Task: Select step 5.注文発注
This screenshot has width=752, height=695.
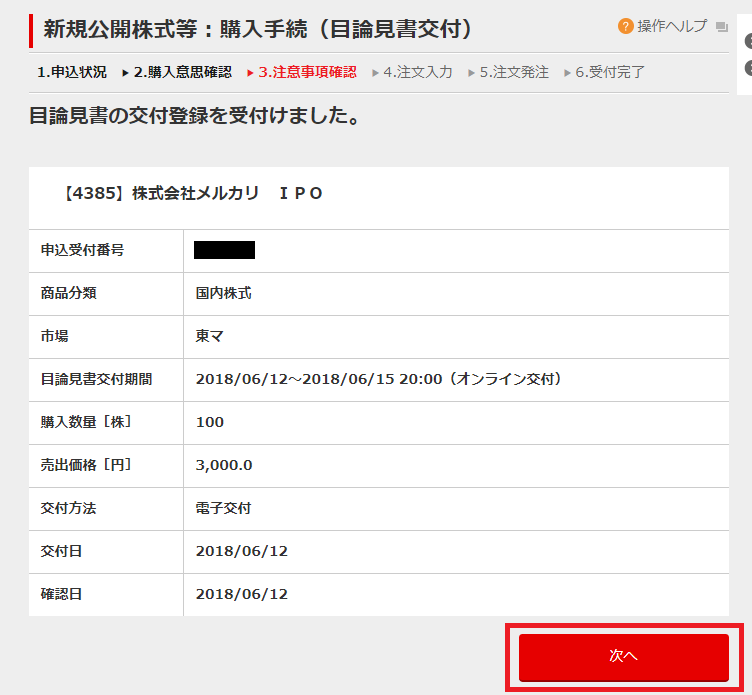Action: coord(514,72)
